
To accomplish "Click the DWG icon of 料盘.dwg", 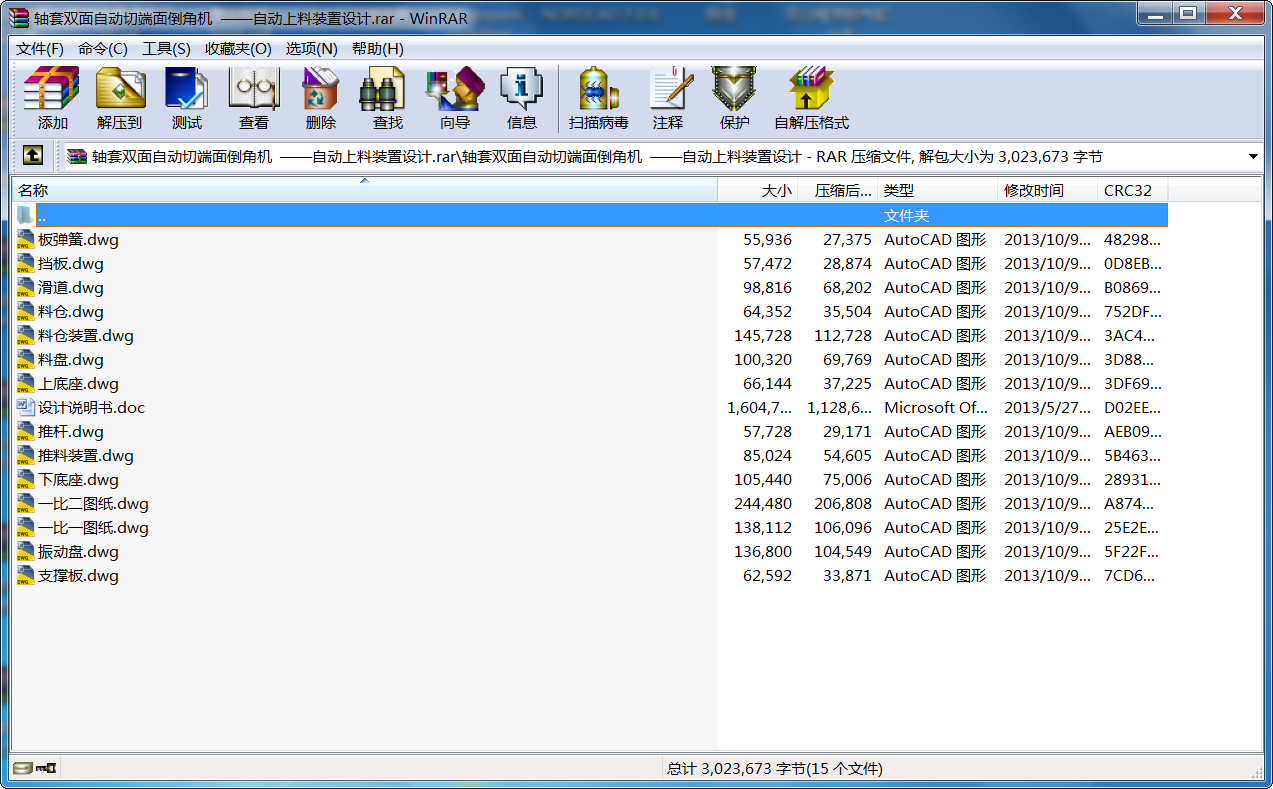I will [26, 359].
